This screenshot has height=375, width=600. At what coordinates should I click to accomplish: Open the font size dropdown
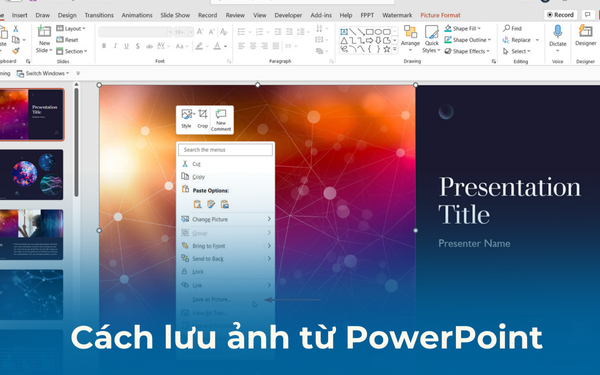191,32
